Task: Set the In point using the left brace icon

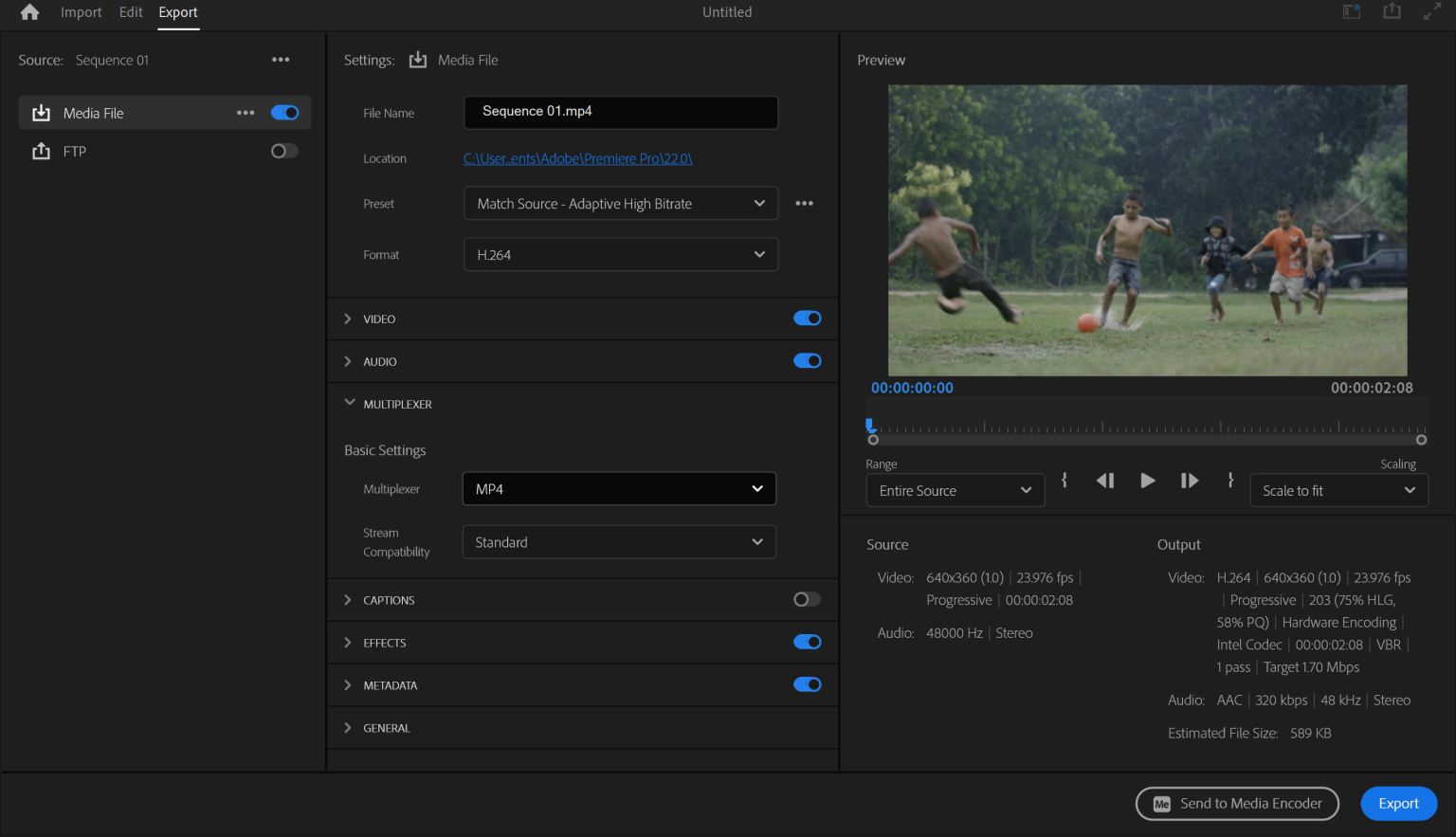Action: coord(1065,481)
